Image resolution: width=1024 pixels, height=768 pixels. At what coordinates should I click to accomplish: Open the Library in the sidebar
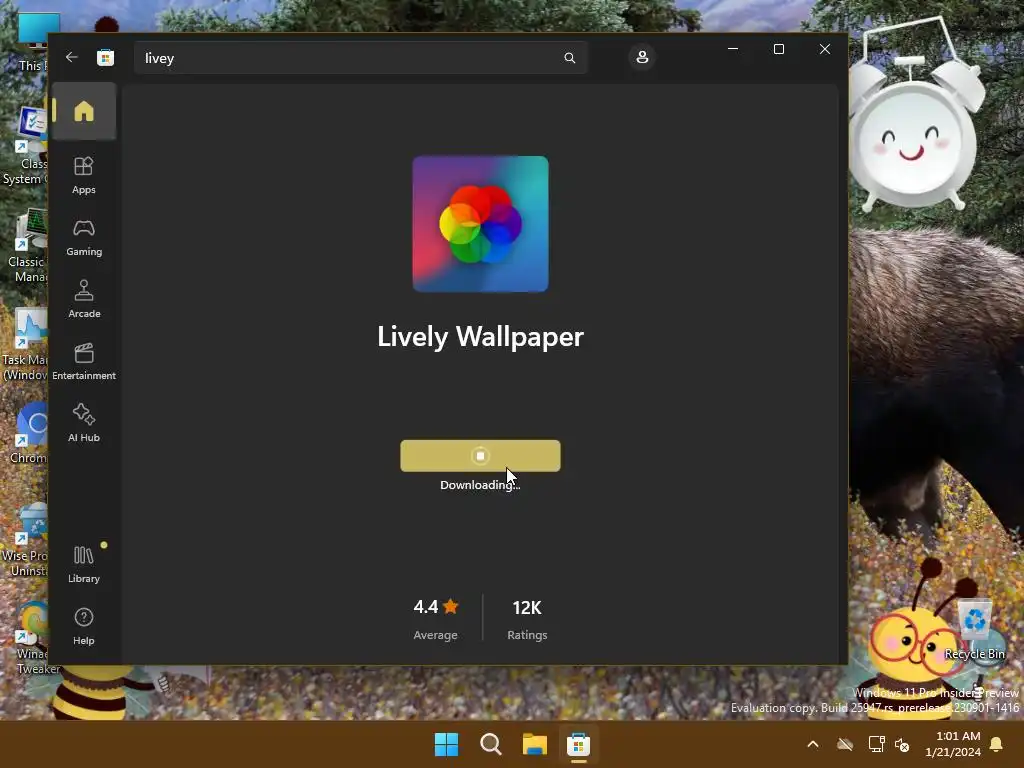84,565
